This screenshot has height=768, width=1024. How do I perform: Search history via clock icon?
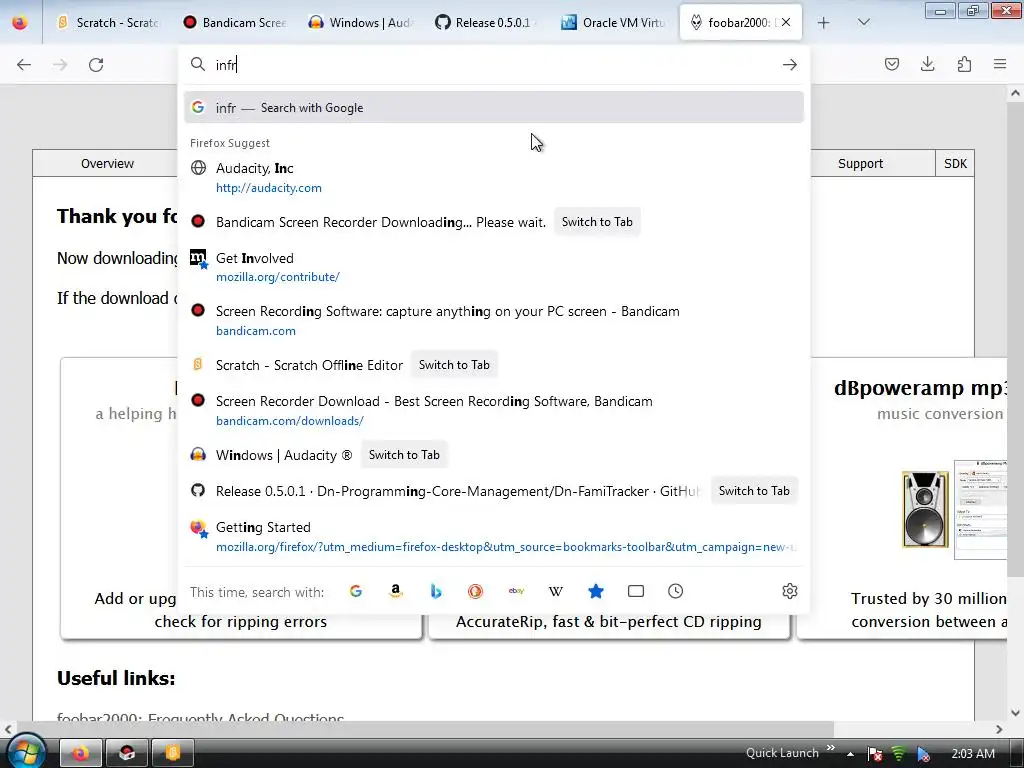point(675,591)
